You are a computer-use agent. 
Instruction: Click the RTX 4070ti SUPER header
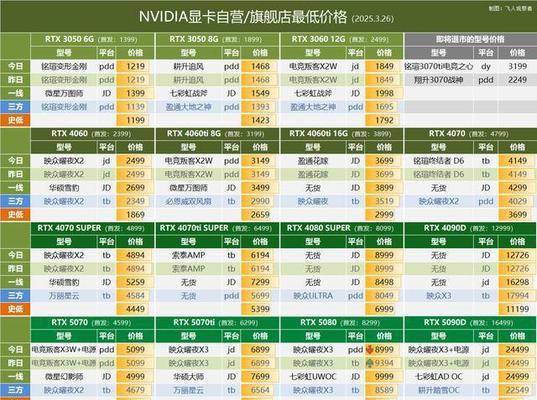(217, 228)
